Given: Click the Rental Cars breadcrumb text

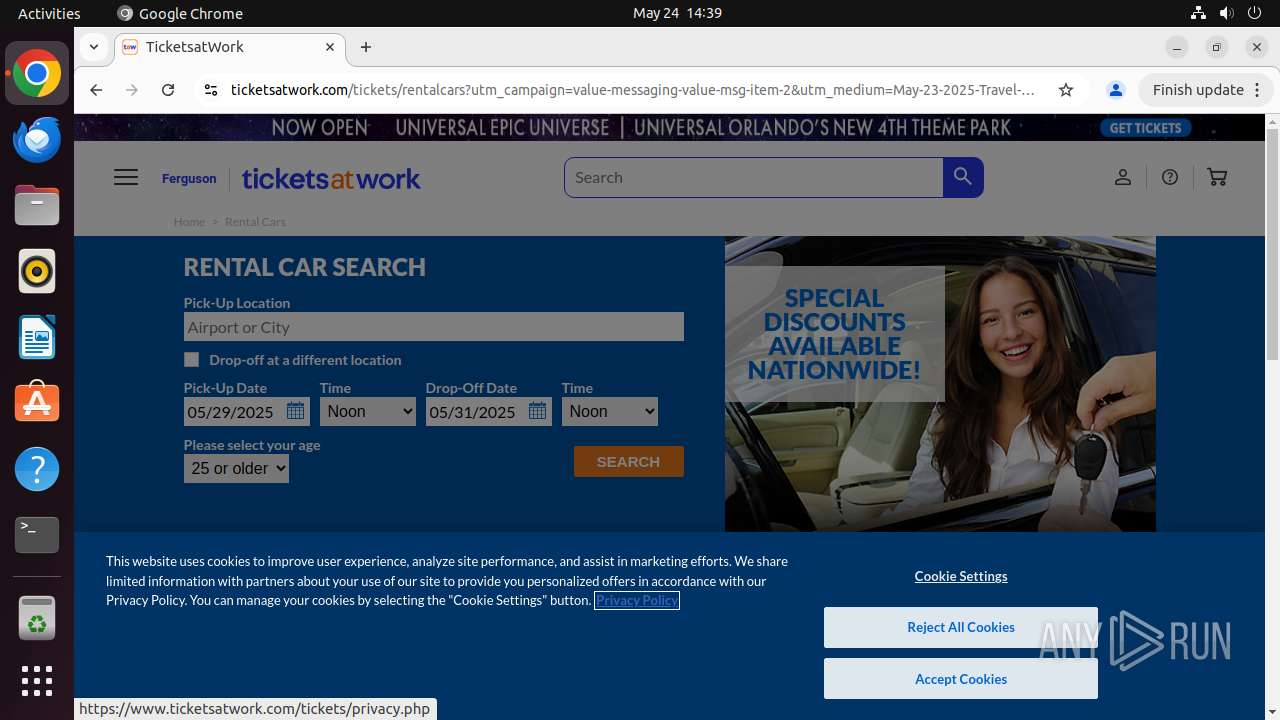Looking at the screenshot, I should tap(255, 222).
